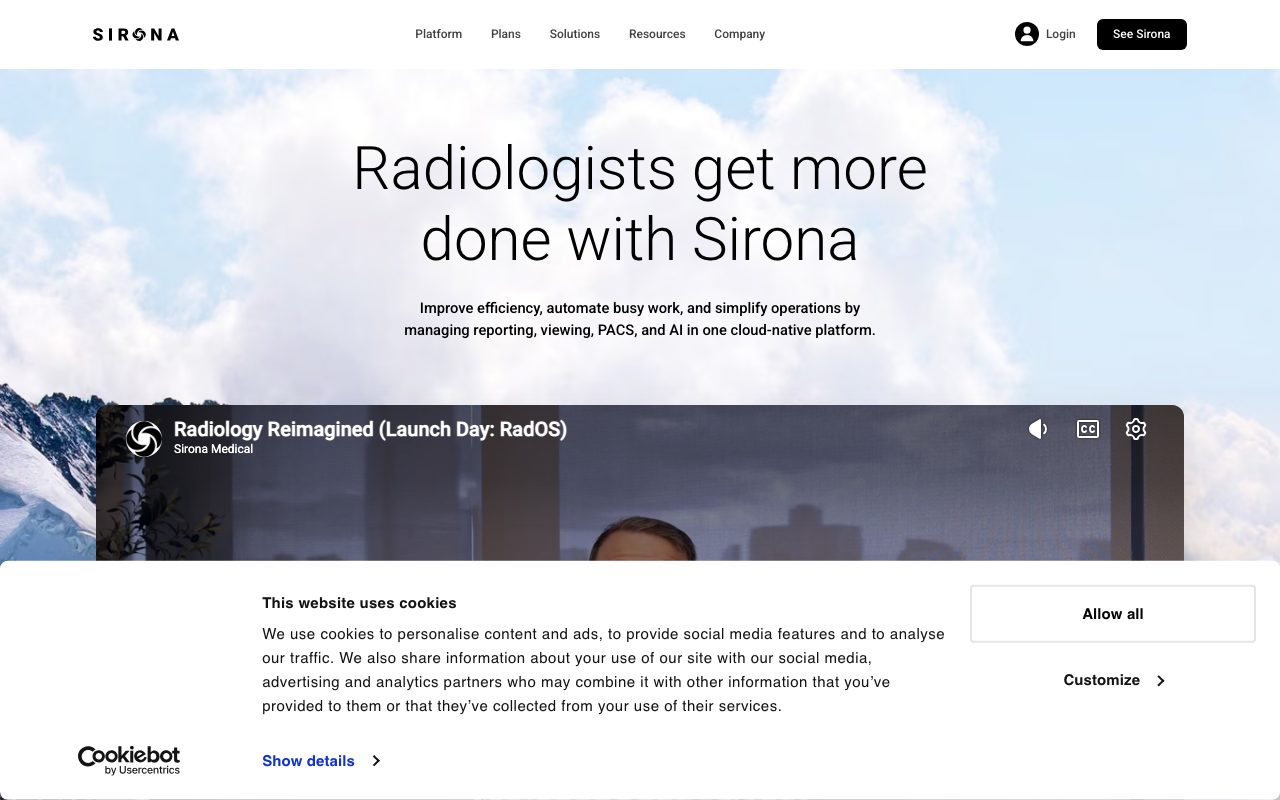Click the Customize cookies button
Image resolution: width=1280 pixels, height=800 pixels.
[1113, 680]
